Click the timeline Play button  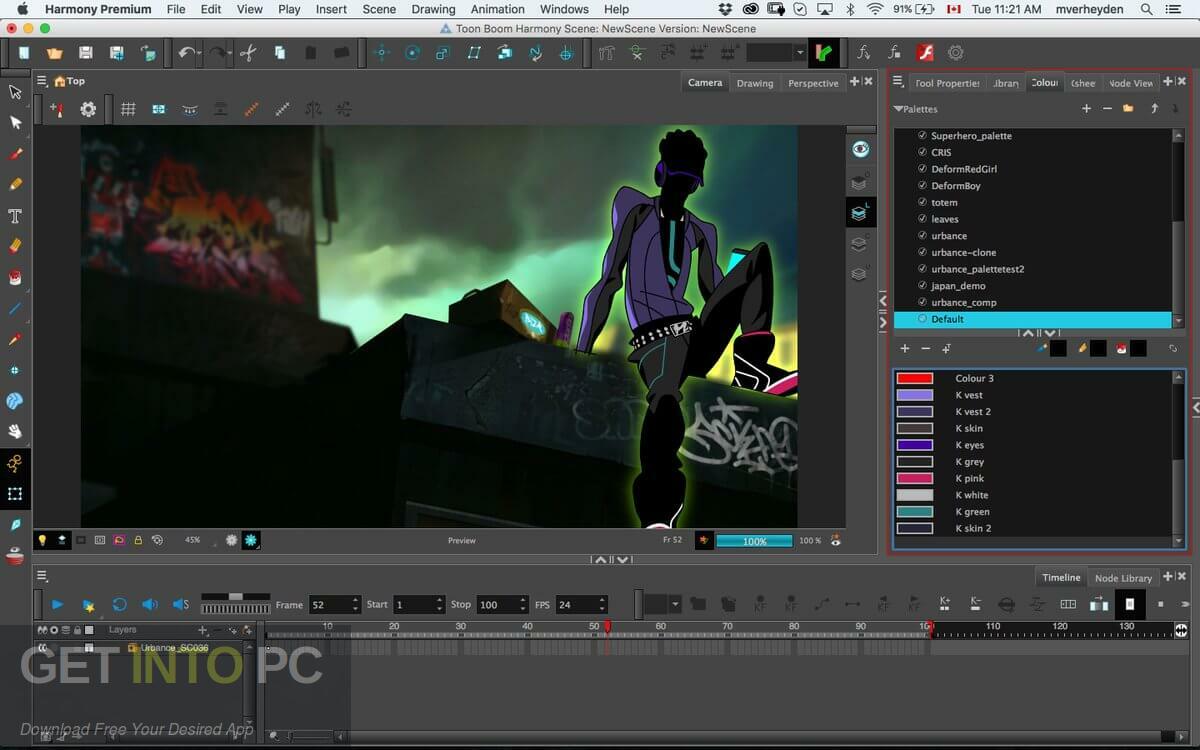tap(57, 604)
